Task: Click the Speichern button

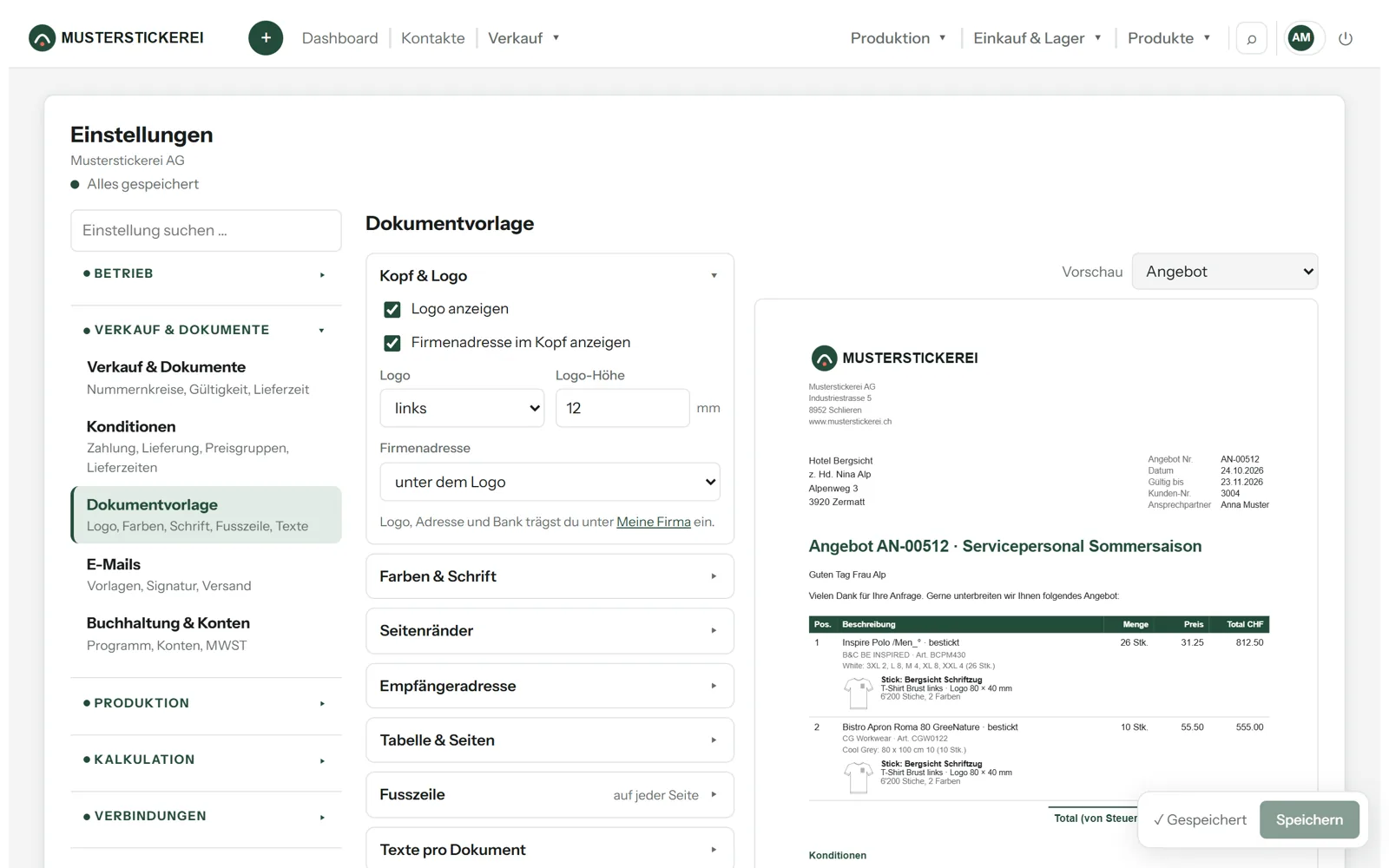Action: click(x=1309, y=819)
